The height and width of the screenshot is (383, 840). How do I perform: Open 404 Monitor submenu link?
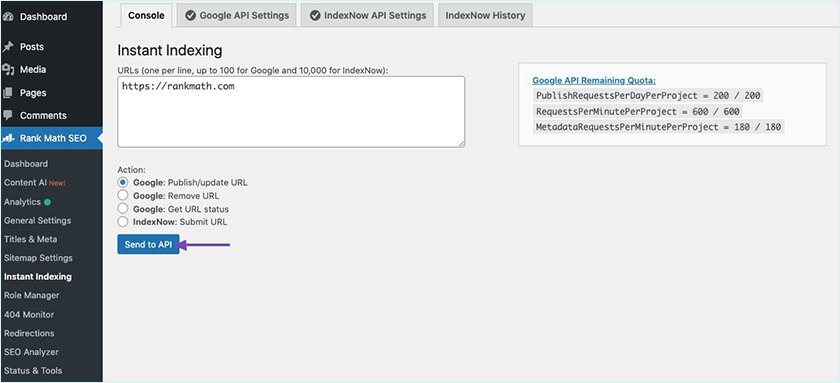click(x=29, y=314)
